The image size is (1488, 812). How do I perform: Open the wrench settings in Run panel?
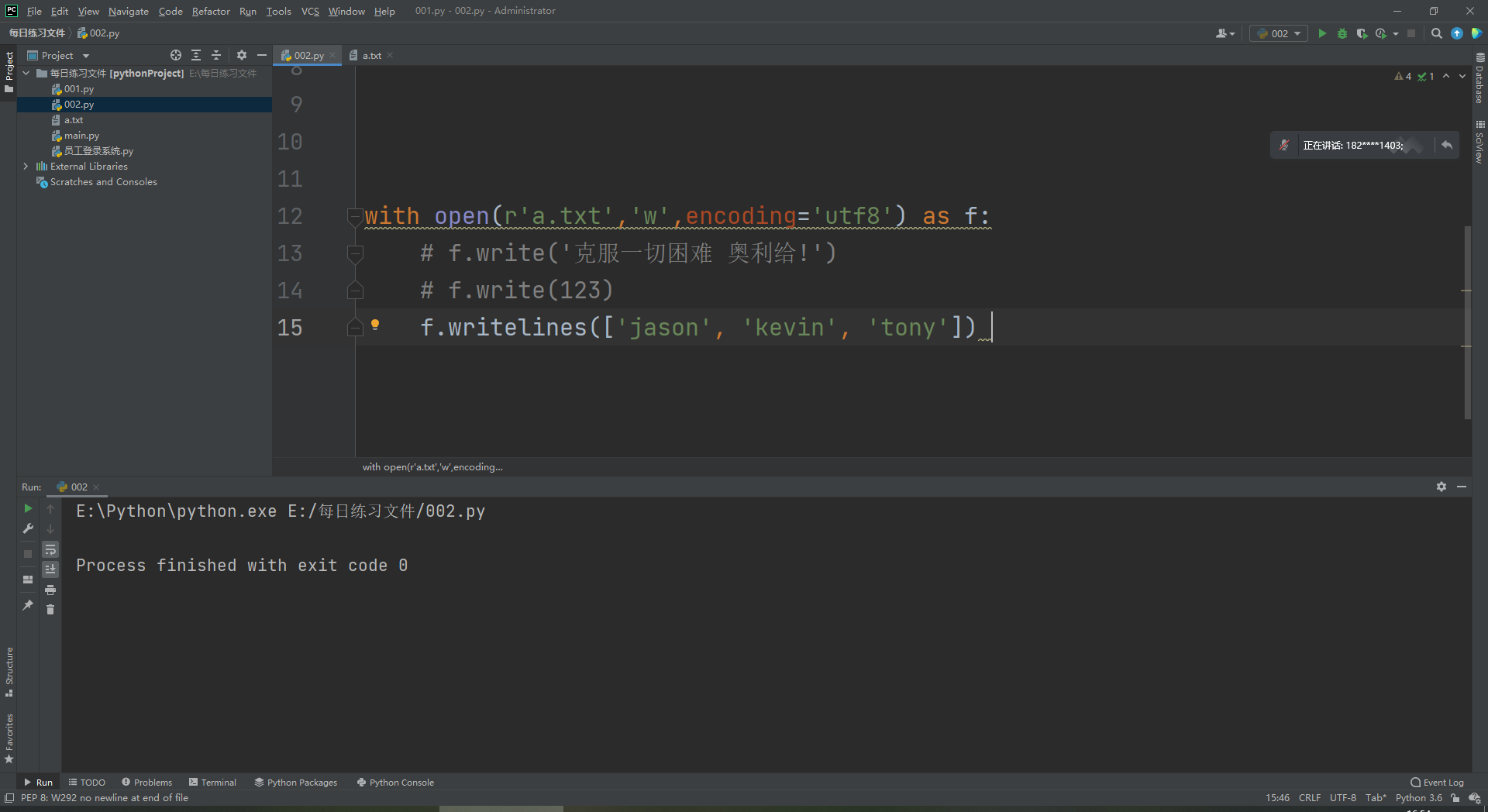click(x=28, y=528)
